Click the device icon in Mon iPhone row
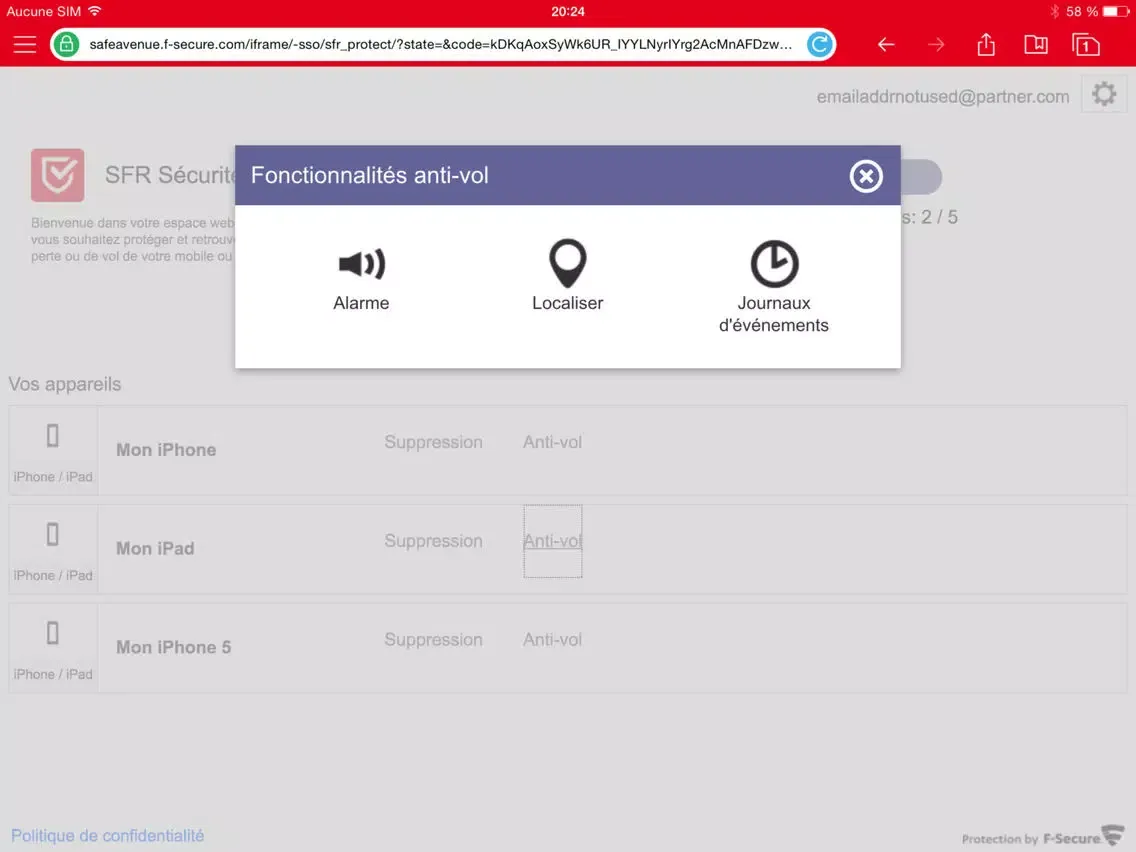1136x852 pixels. pyautogui.click(x=52, y=436)
